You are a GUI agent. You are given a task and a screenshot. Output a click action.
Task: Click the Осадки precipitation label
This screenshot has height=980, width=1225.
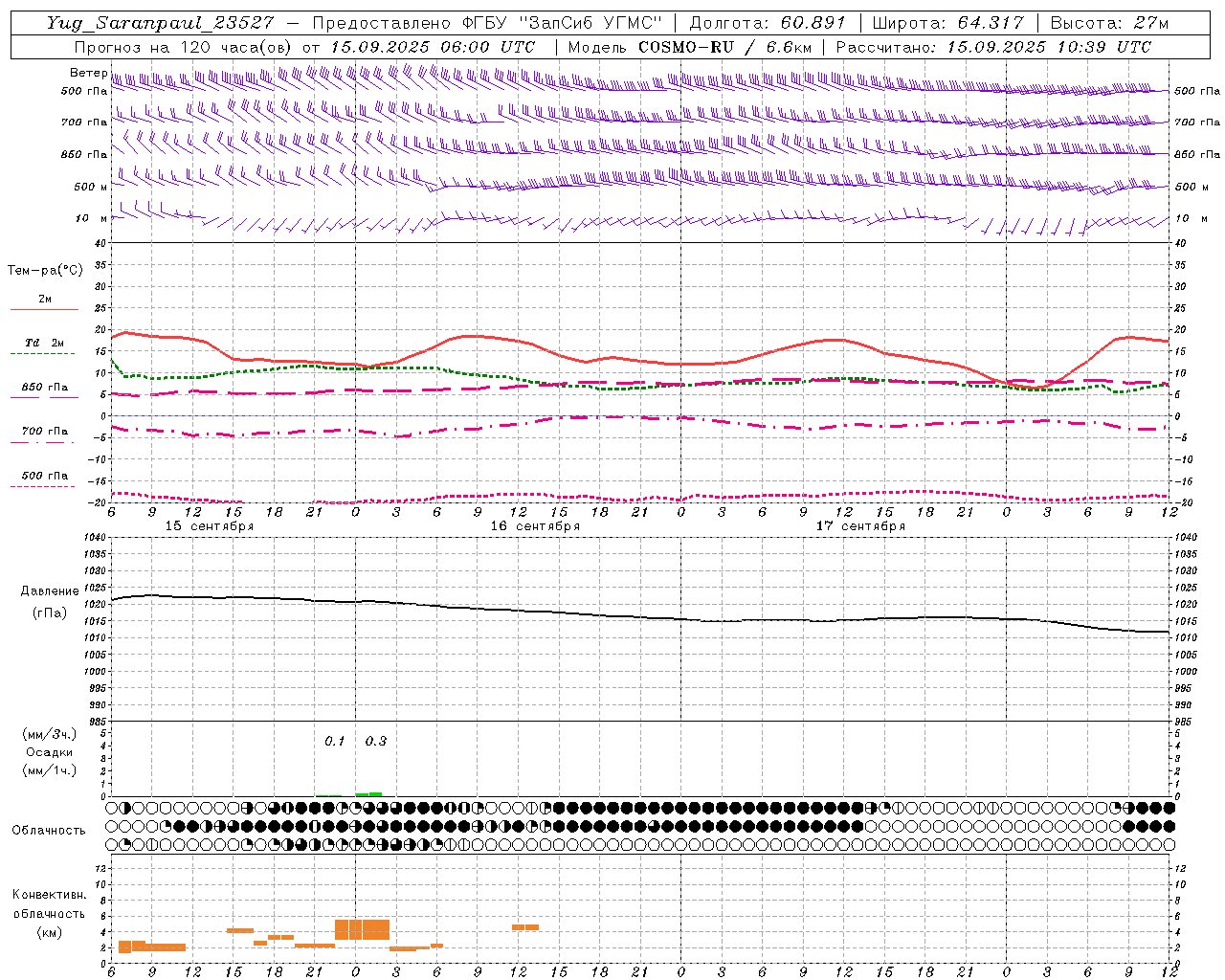click(x=50, y=752)
